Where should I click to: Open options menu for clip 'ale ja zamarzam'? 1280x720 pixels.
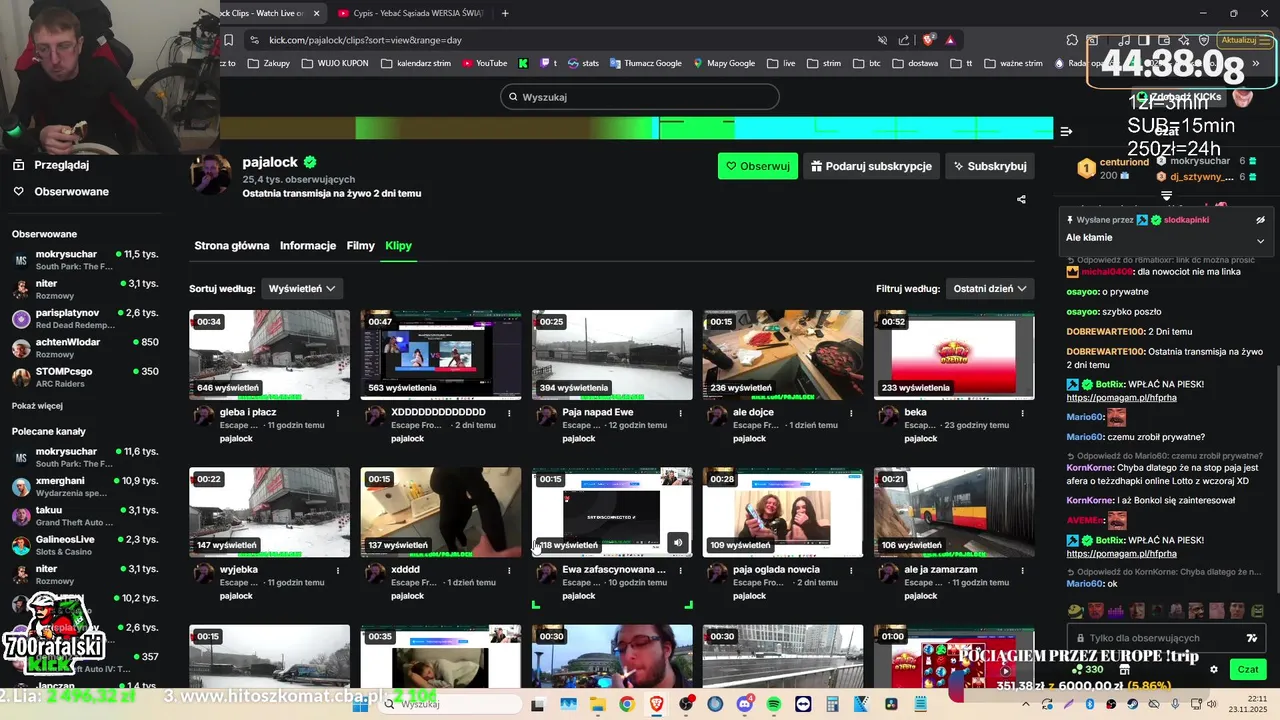click(1022, 569)
